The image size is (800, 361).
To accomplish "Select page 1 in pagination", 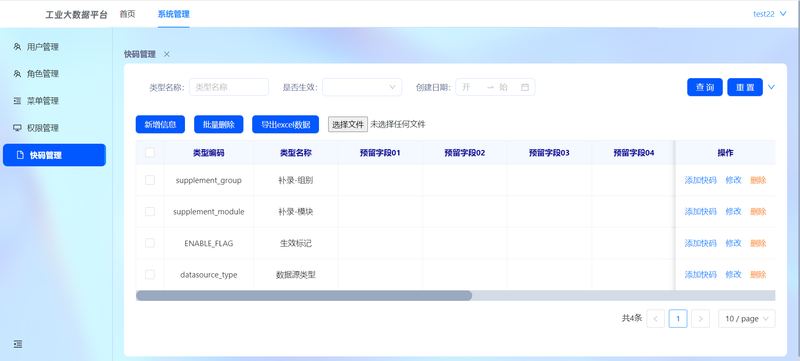I will pos(678,319).
